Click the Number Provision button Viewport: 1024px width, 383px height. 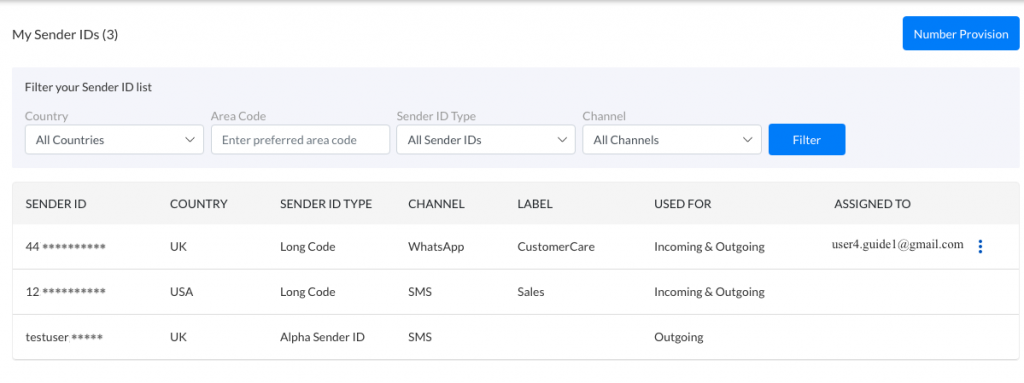click(961, 34)
